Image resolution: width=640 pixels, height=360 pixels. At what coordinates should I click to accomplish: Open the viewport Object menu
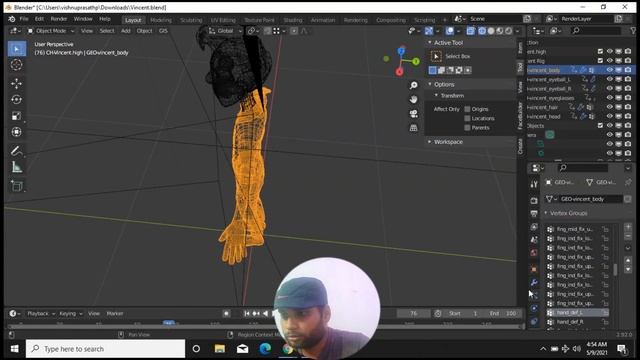[144, 31]
